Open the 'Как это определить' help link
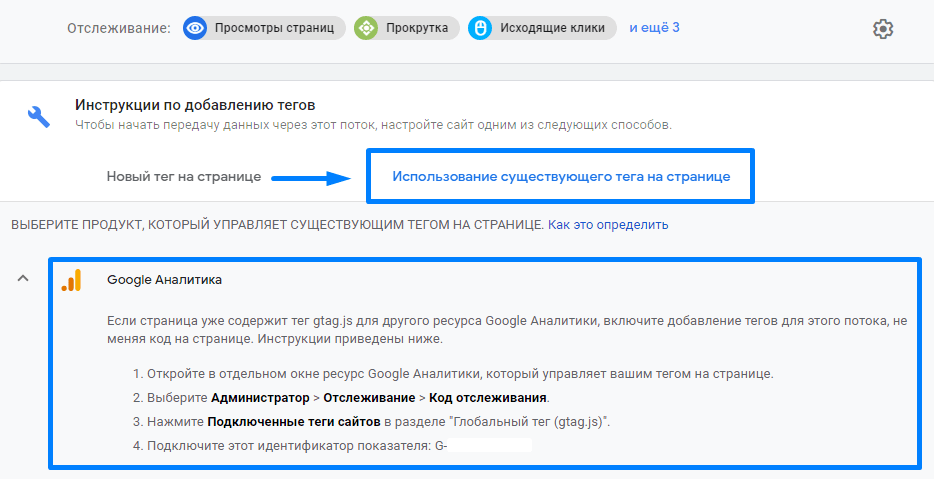 608,225
